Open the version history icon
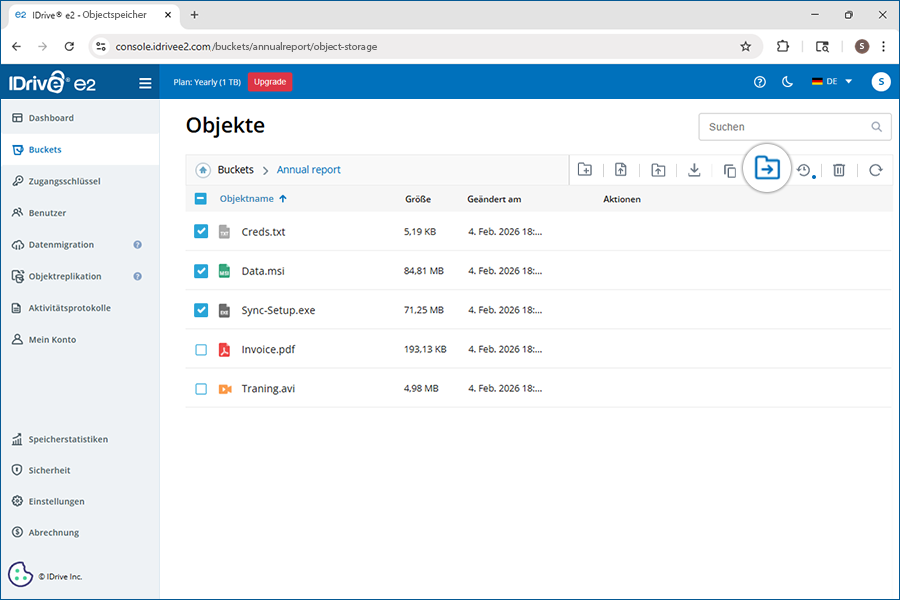 tap(803, 170)
